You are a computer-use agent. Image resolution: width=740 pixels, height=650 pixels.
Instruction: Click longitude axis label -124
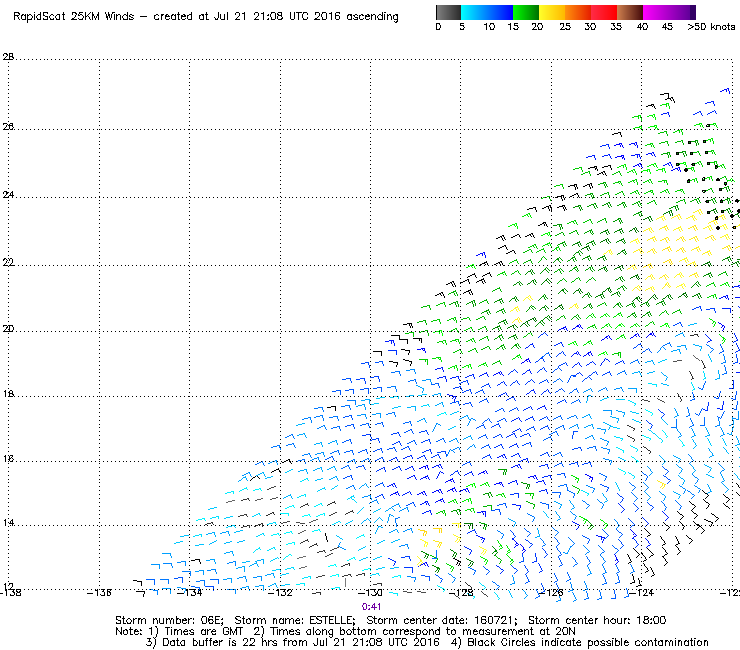tap(641, 592)
